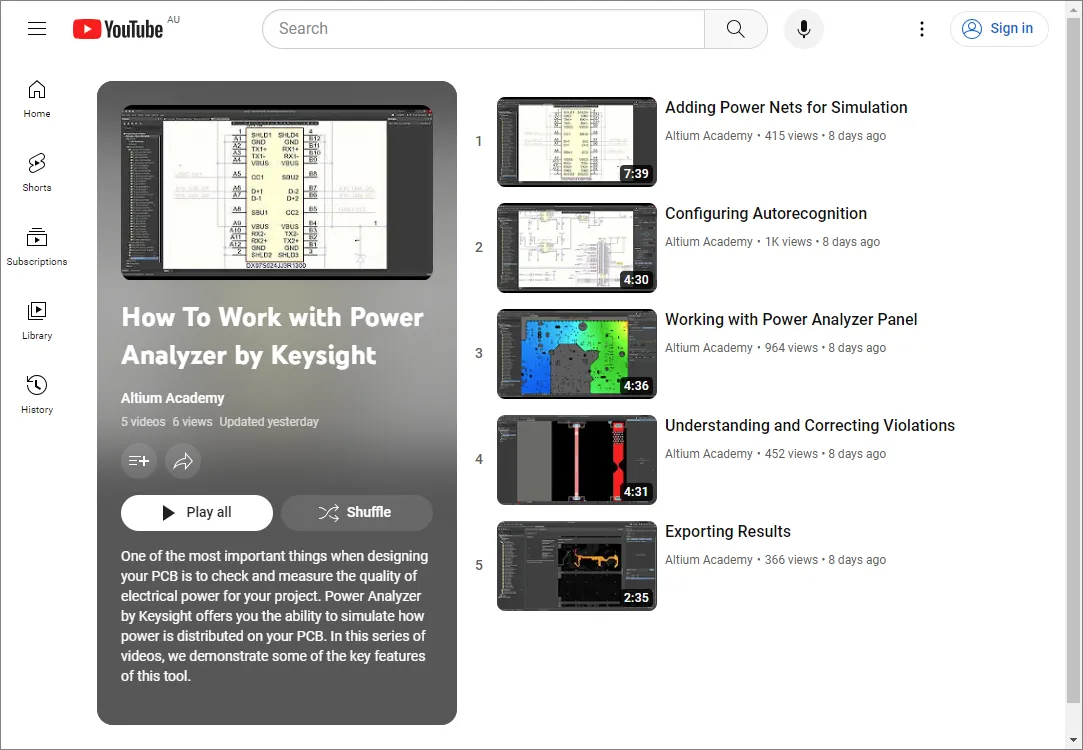Share the playlist with arrow icon
Image resolution: width=1083 pixels, height=750 pixels.
[x=183, y=461]
